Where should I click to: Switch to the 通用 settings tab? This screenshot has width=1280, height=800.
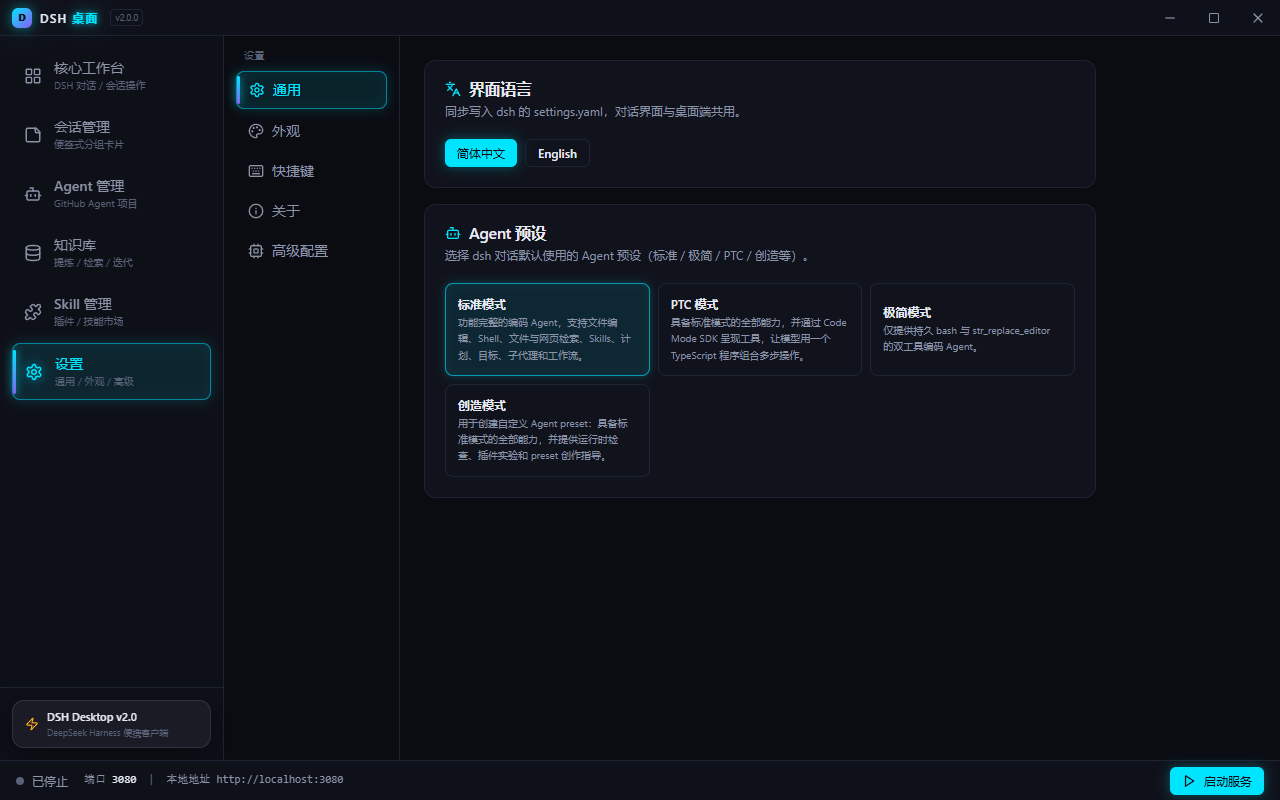tap(312, 90)
